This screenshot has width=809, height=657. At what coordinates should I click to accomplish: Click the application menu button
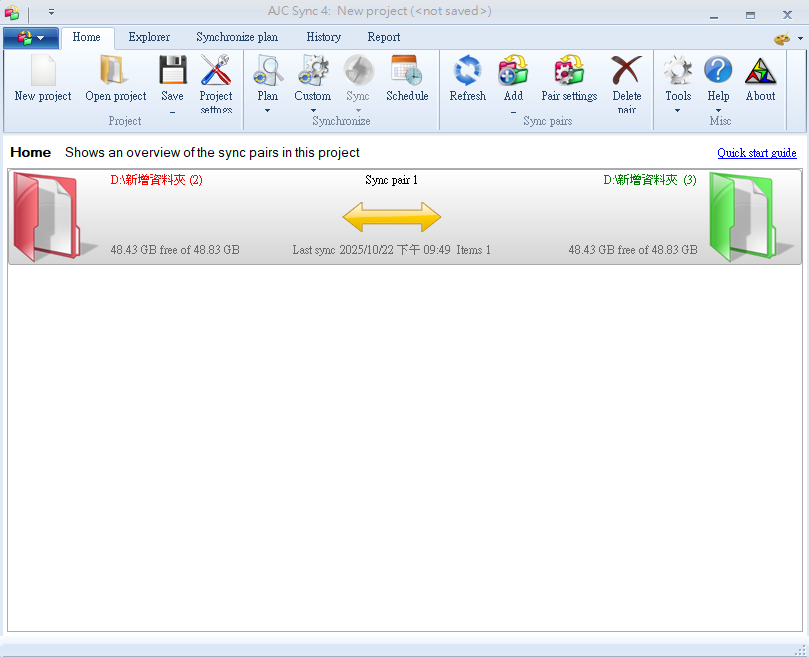click(x=31, y=38)
